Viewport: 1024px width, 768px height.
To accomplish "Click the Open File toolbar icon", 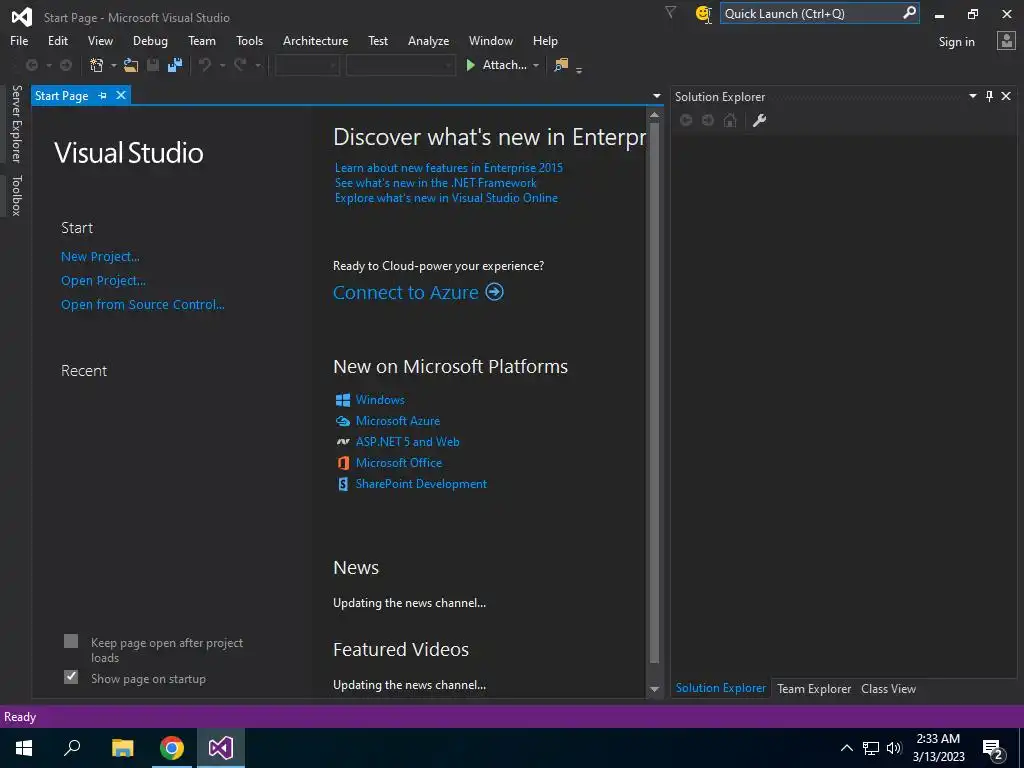I will (131, 65).
